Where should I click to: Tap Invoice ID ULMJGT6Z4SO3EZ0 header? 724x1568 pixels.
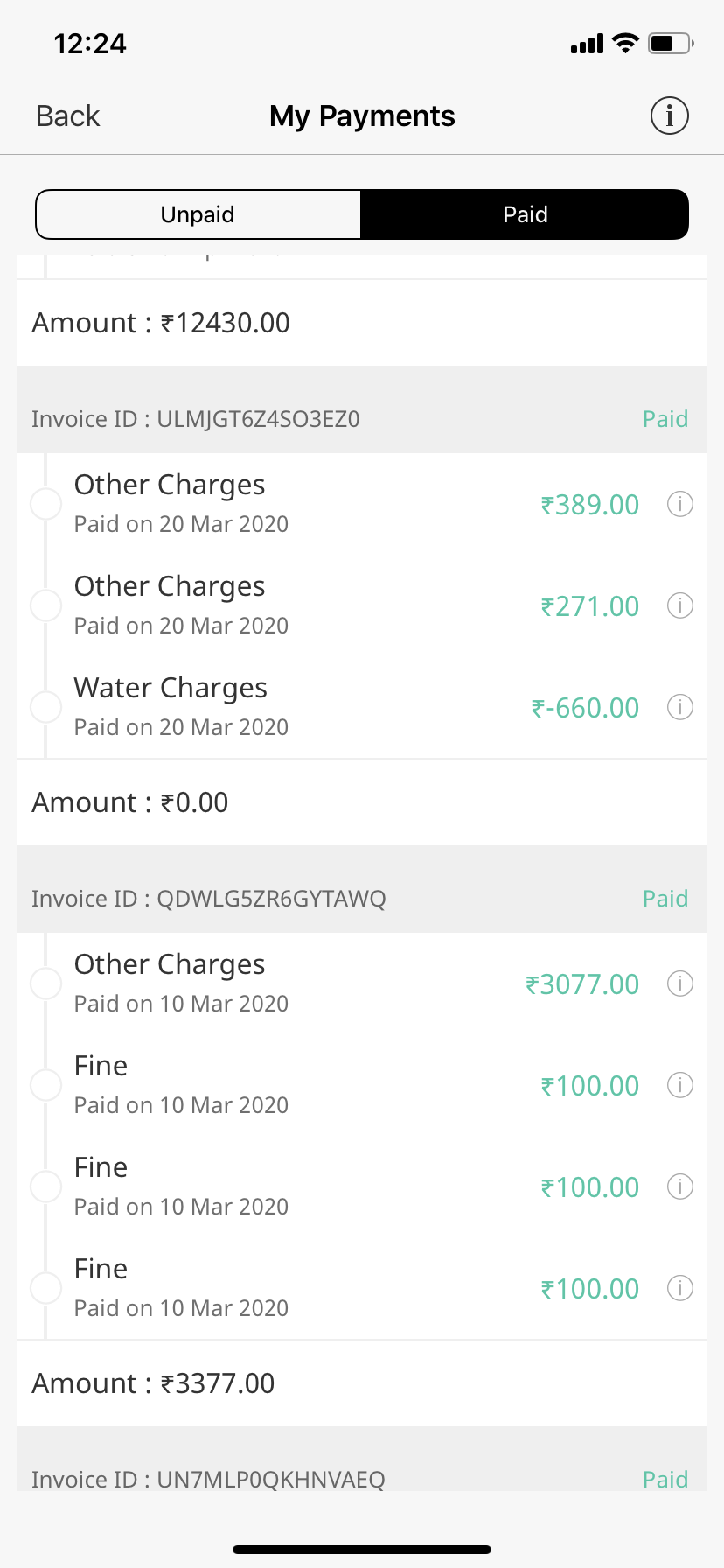[x=196, y=419]
